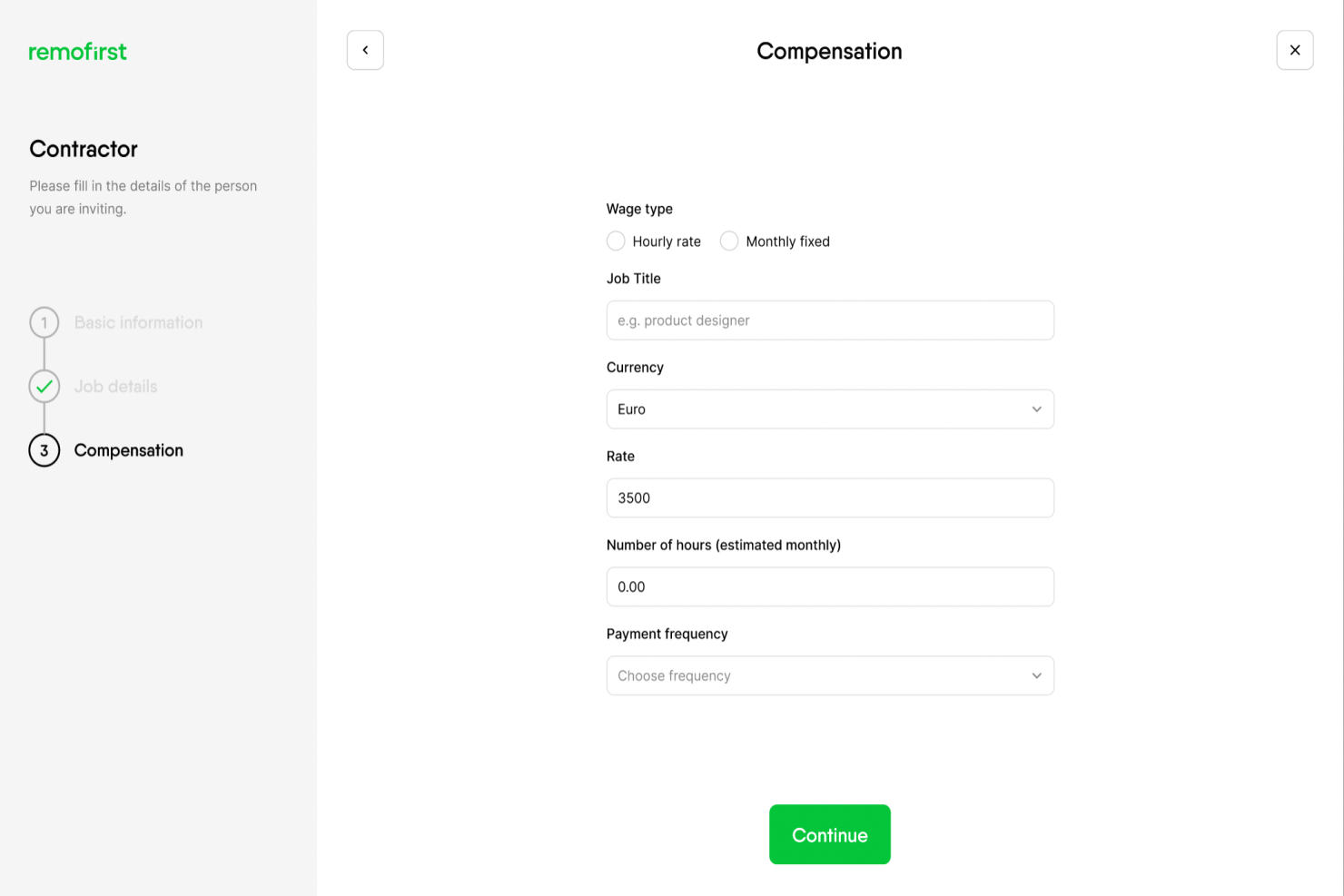Click the step 1 circle icon
The width and height of the screenshot is (1344, 896).
click(44, 322)
